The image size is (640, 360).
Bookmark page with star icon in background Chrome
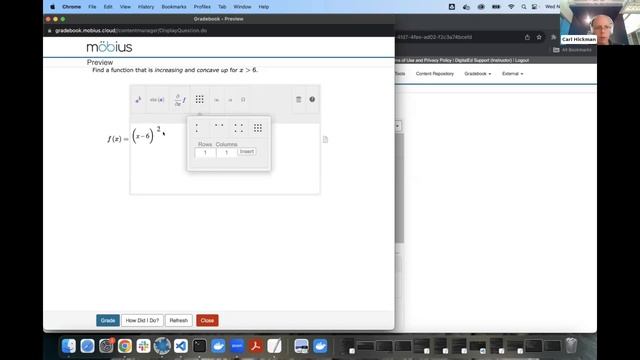point(539,37)
